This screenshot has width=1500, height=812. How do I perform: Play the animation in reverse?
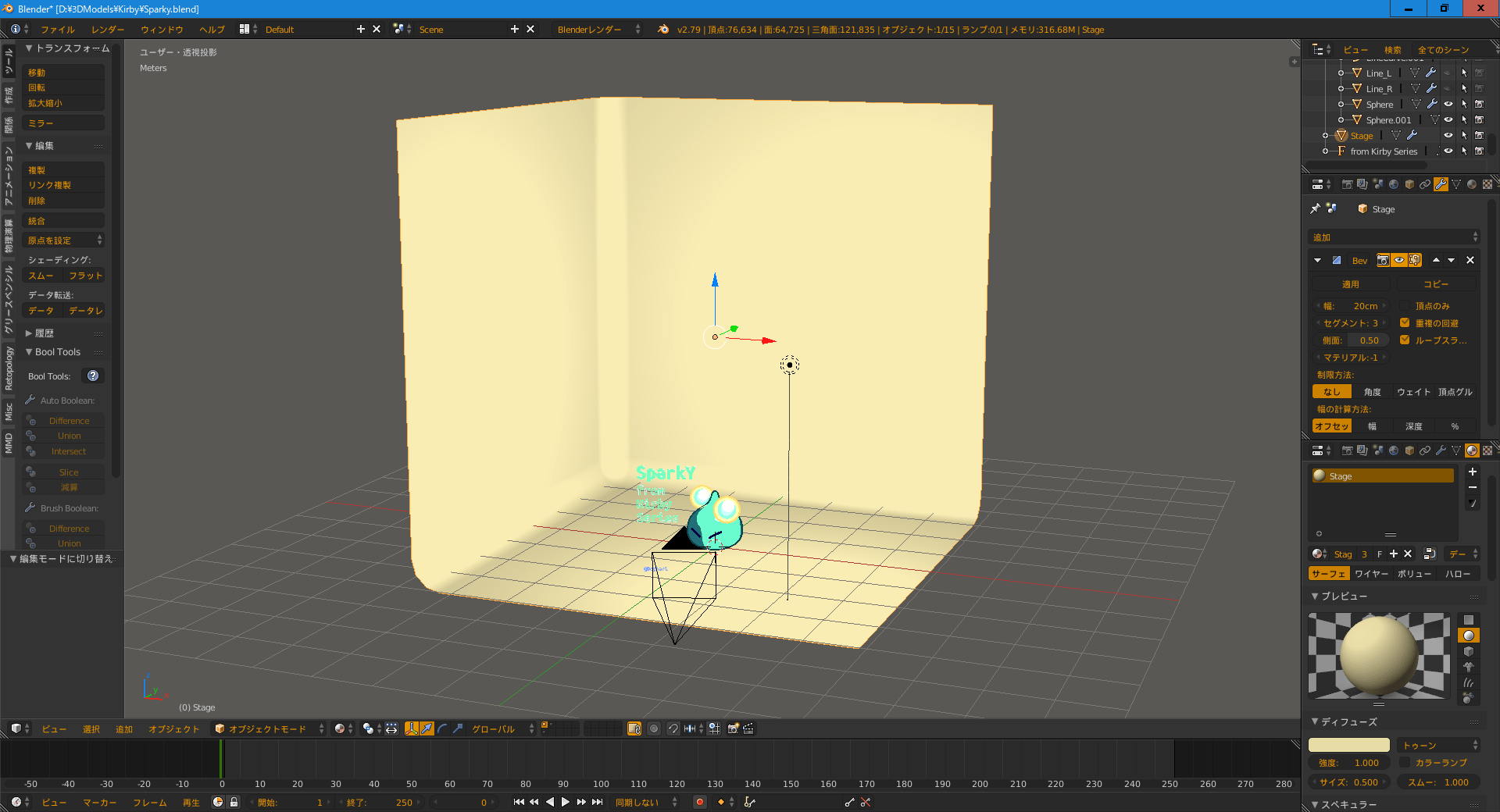550,802
